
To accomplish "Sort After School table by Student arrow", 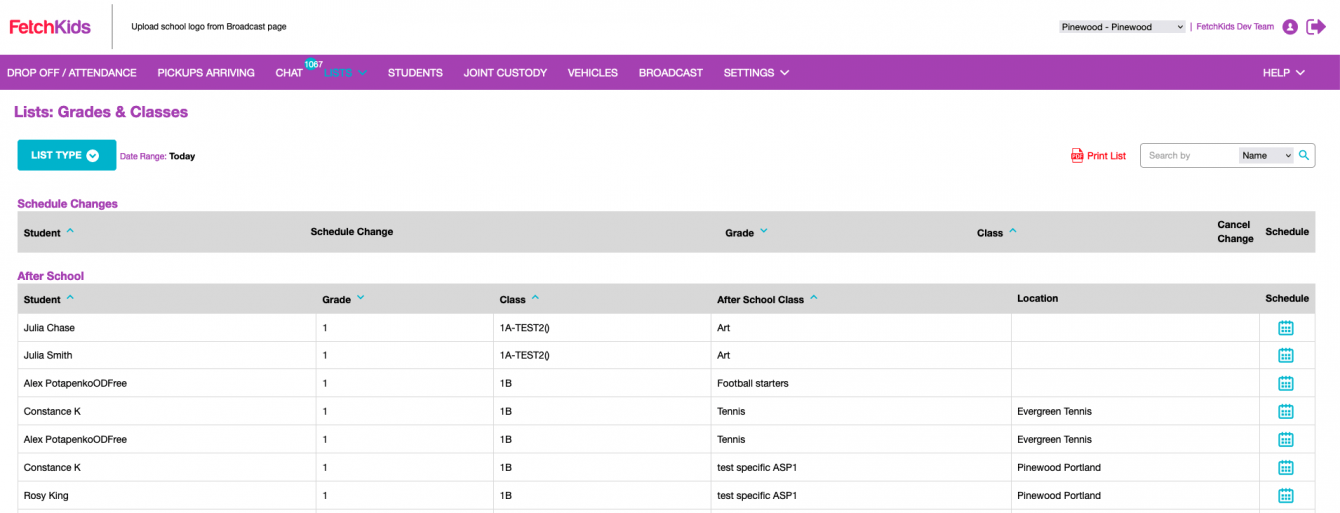I will [x=70, y=298].
